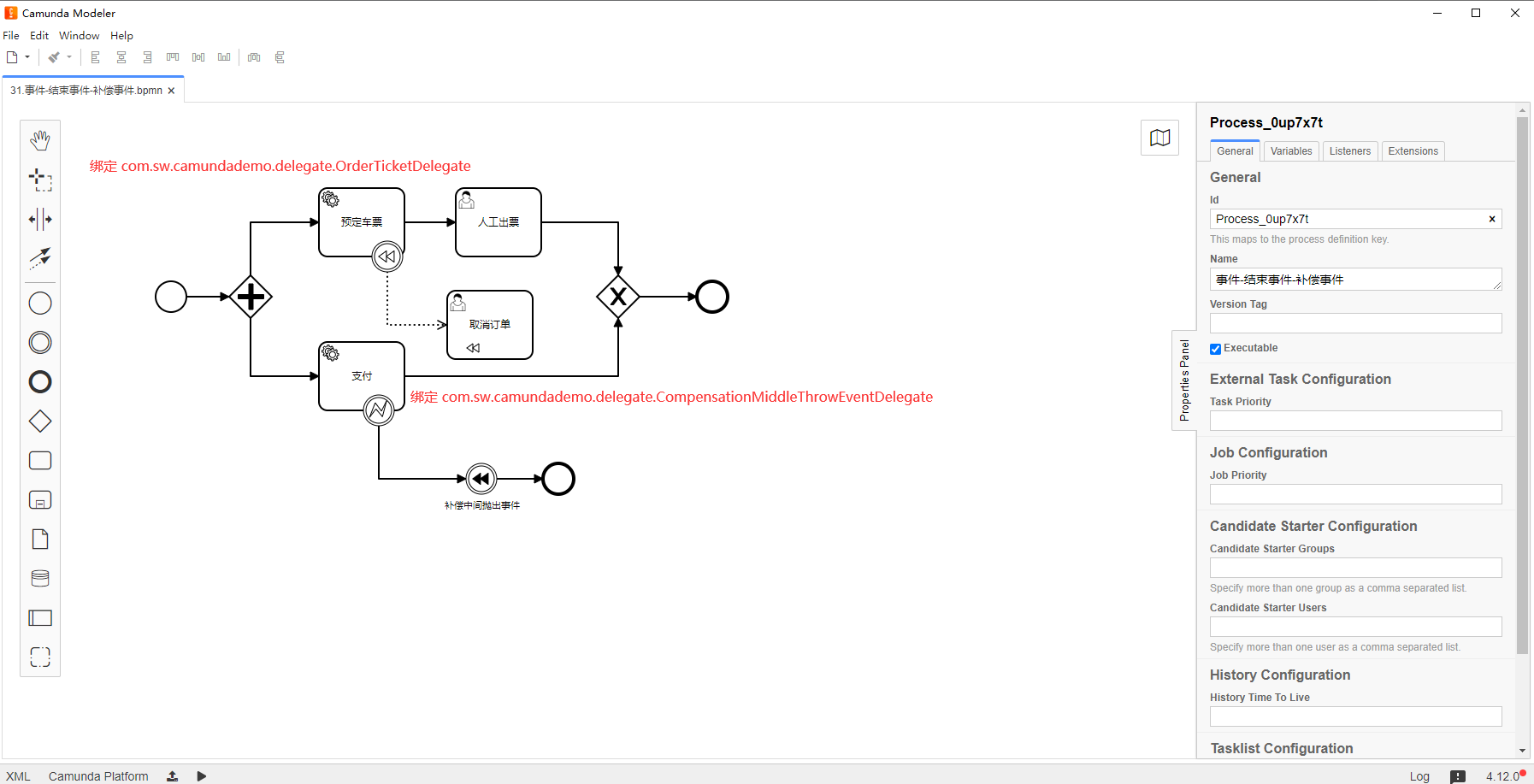Create Intermediate/Boundary Event from palette
This screenshot has width=1534, height=784.
[x=40, y=343]
